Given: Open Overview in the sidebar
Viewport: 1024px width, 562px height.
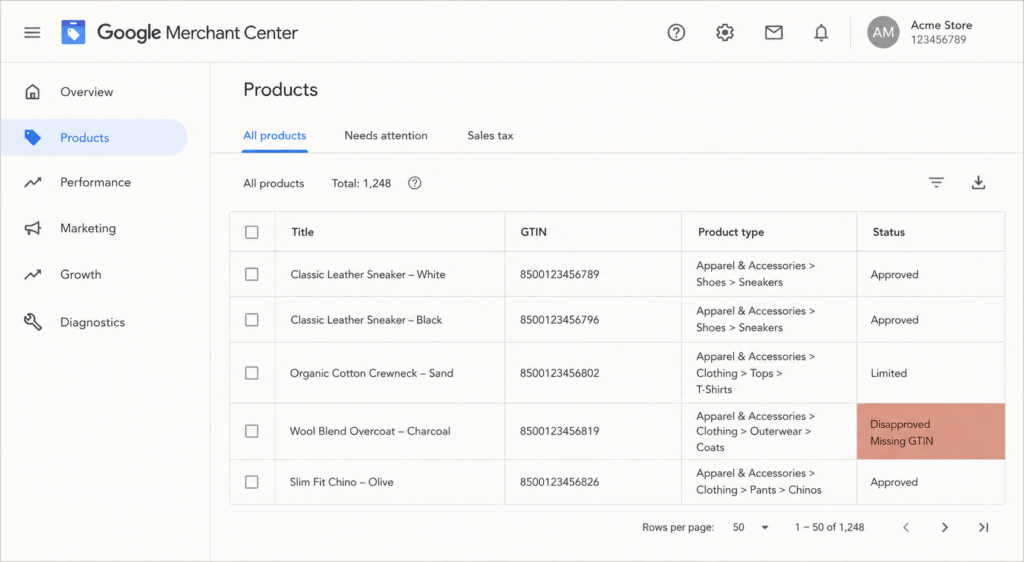Looking at the screenshot, I should click(86, 92).
